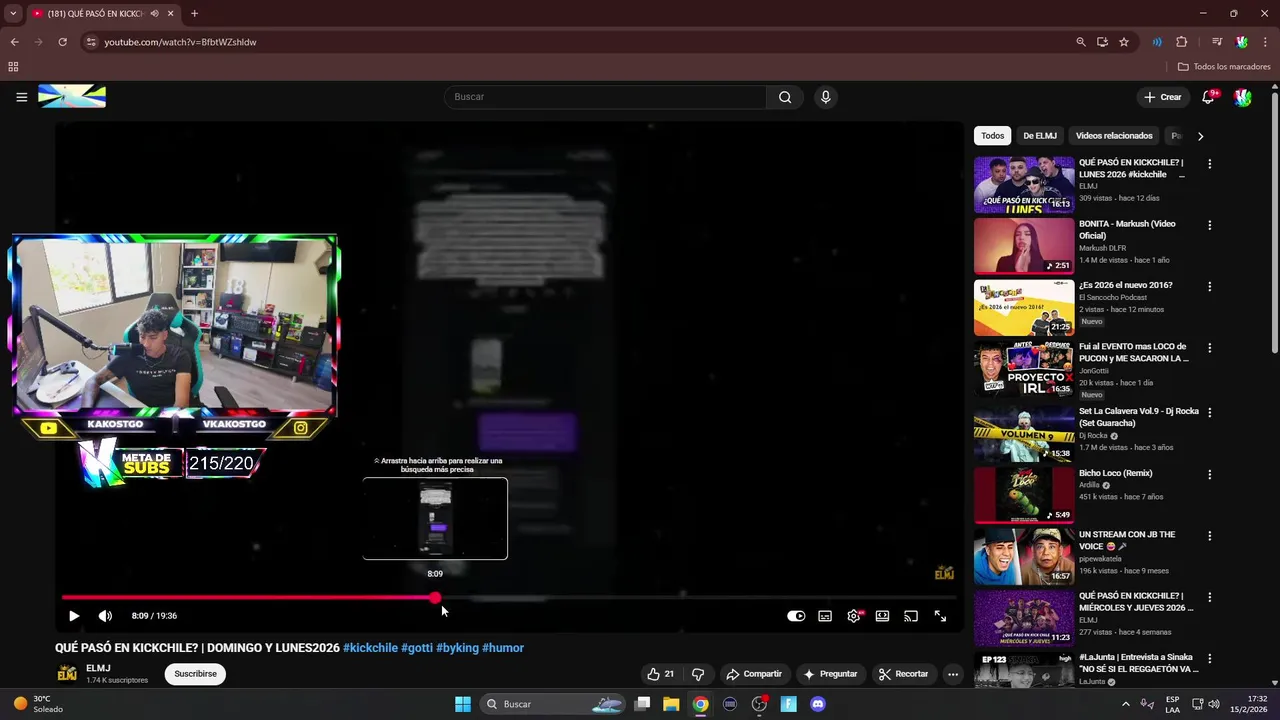Viewport: 1280px width, 720px height.
Task: Enter full screen mode
Action: coord(940,616)
